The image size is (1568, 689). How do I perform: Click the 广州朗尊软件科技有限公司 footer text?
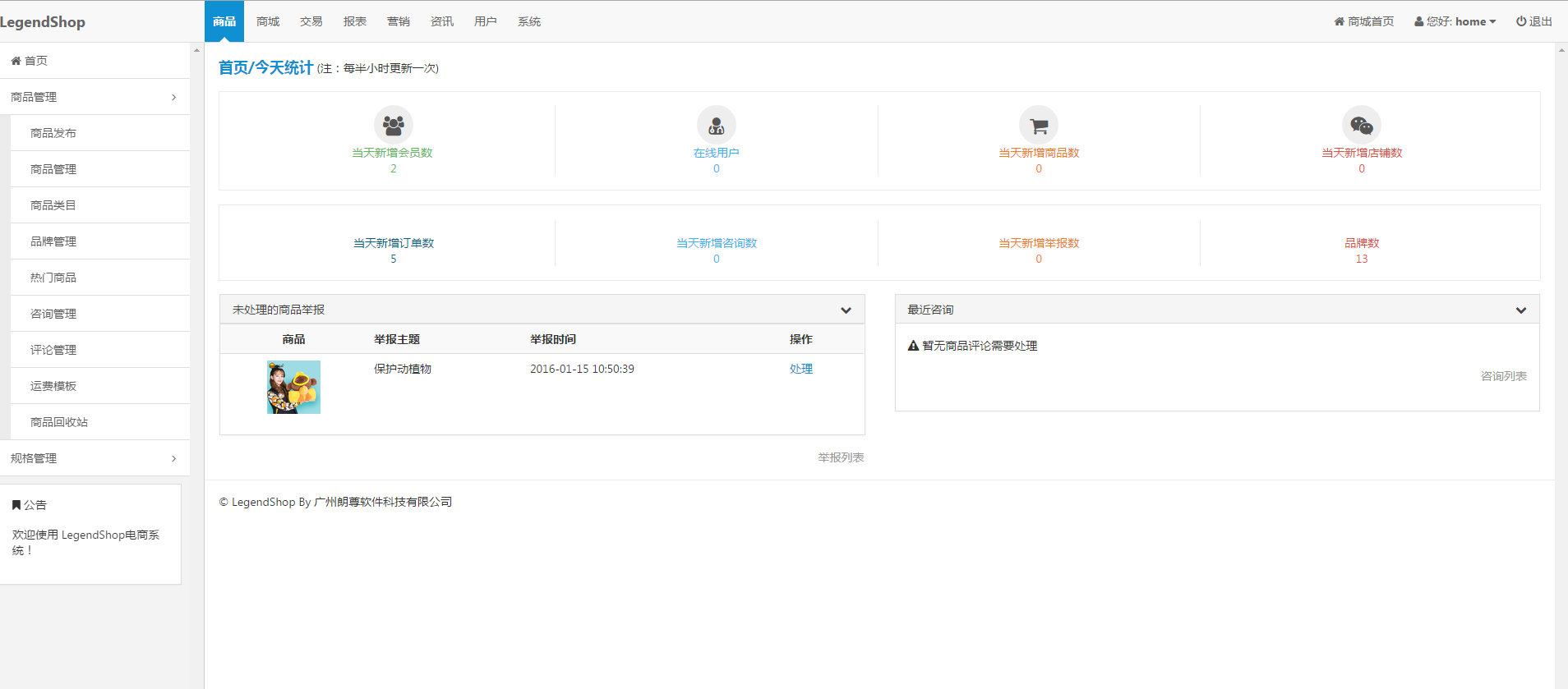pyautogui.click(x=383, y=502)
